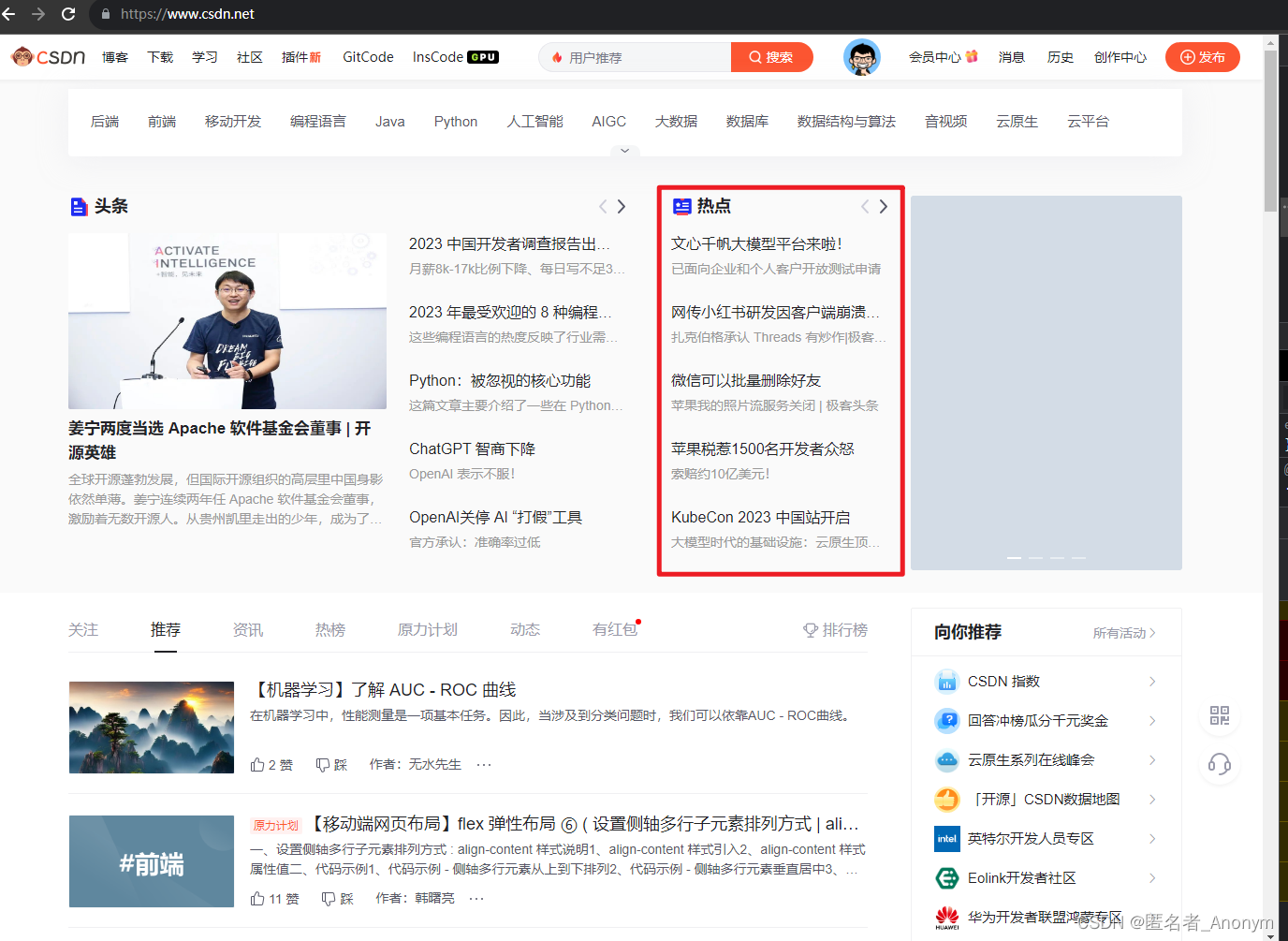Open 所有活动 in the 向你推荐 panel
Screen dimensions: 1288x941
[1124, 633]
